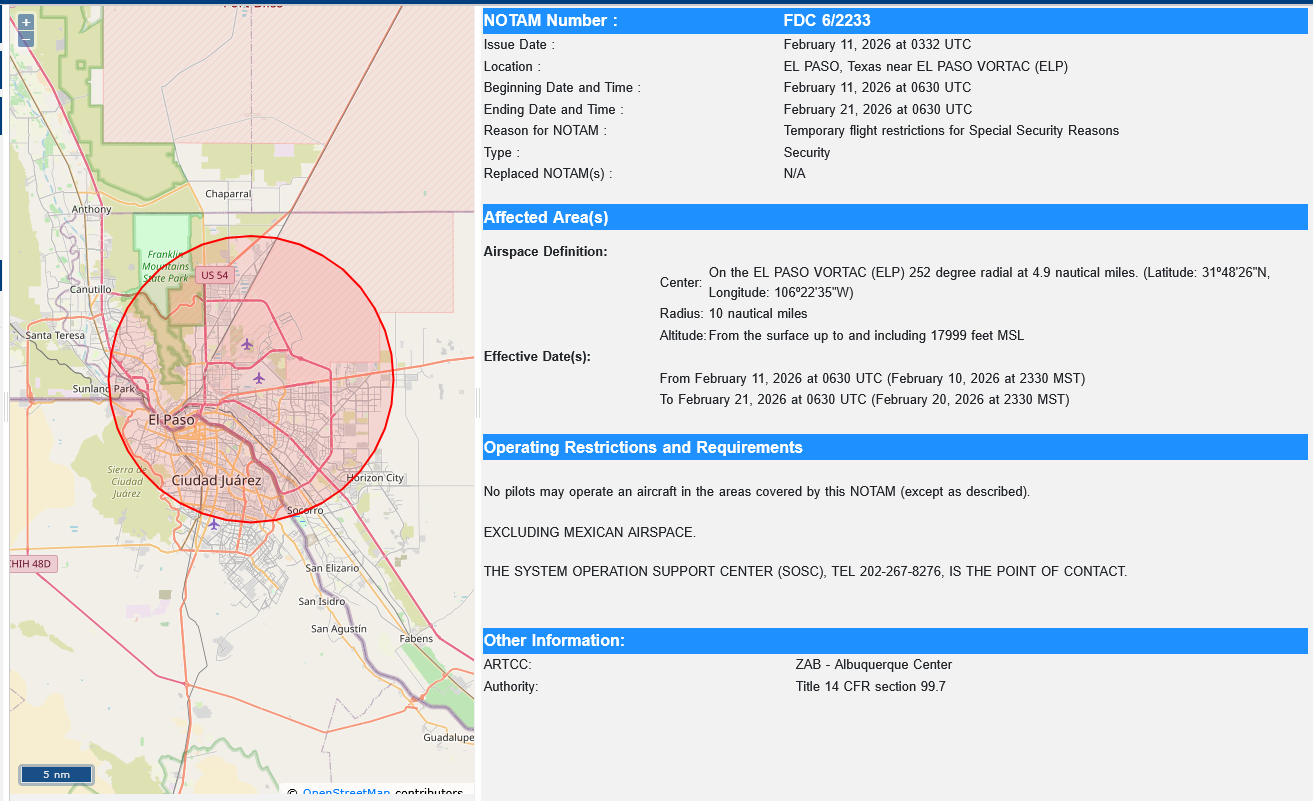Click the SOSC point of contact phone line
Screen dimensions: 1313x801
tap(805, 572)
